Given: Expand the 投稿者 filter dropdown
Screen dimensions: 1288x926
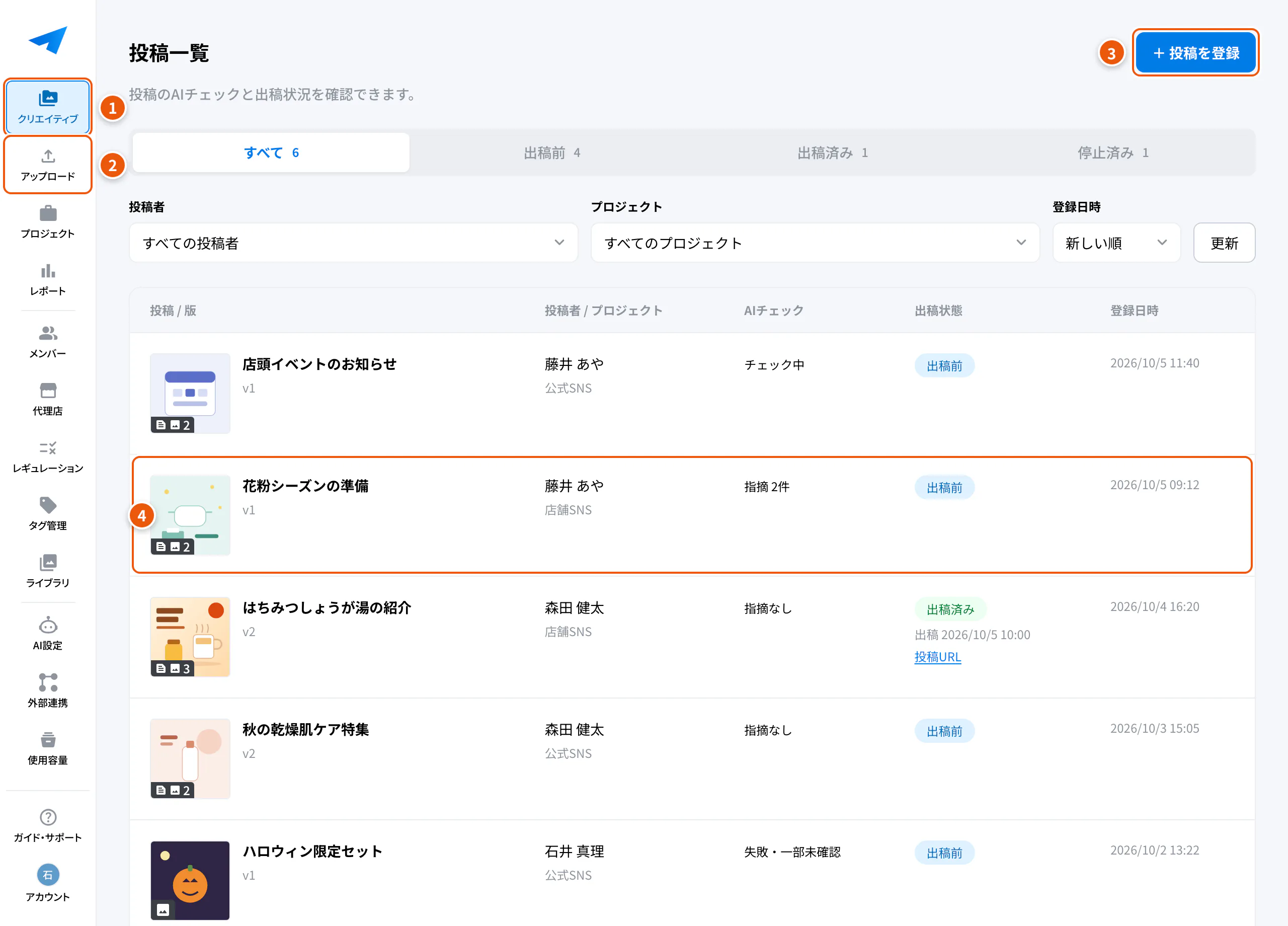Looking at the screenshot, I should (x=353, y=243).
